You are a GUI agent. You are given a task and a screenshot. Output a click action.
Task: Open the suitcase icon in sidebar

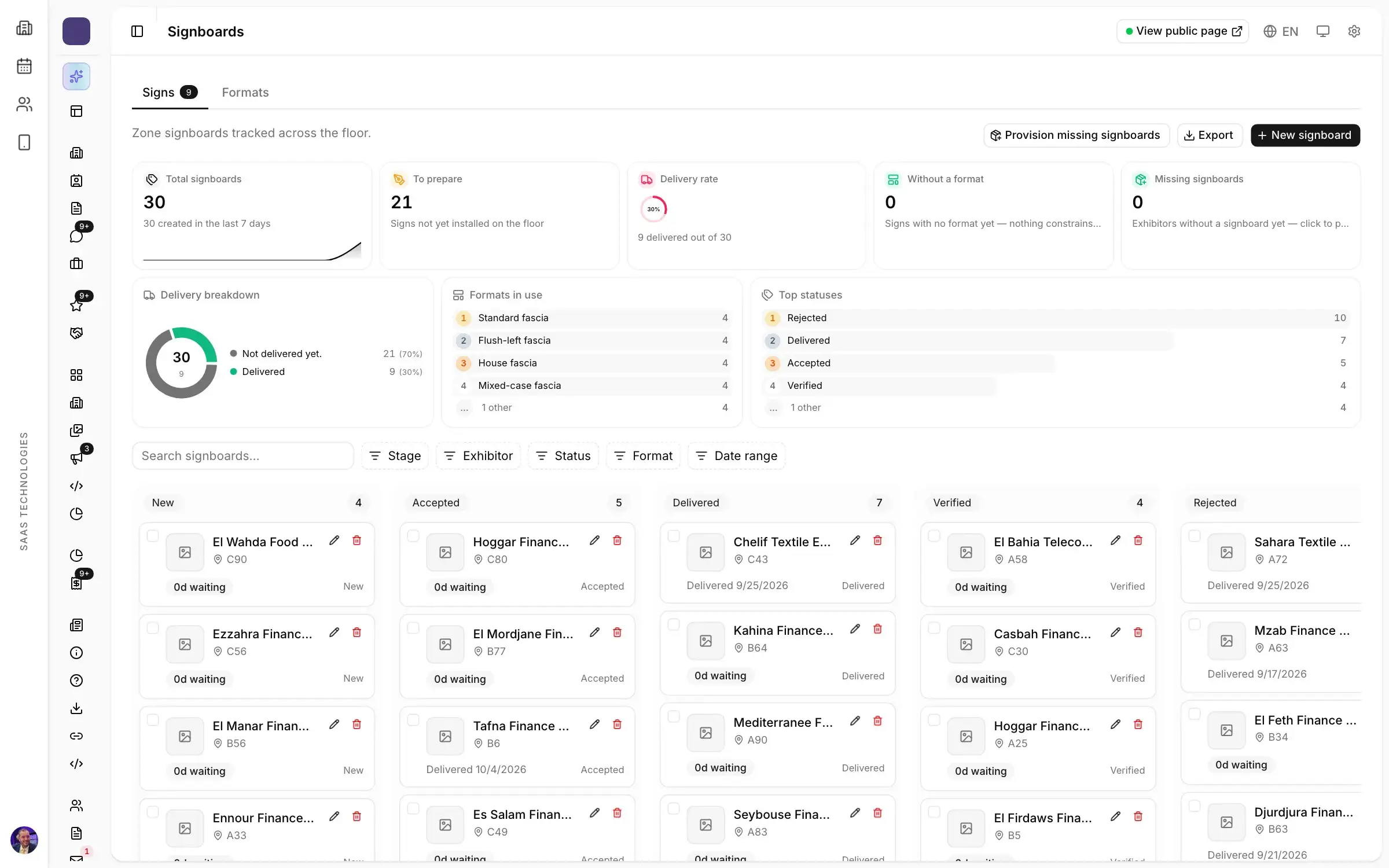coord(76,264)
